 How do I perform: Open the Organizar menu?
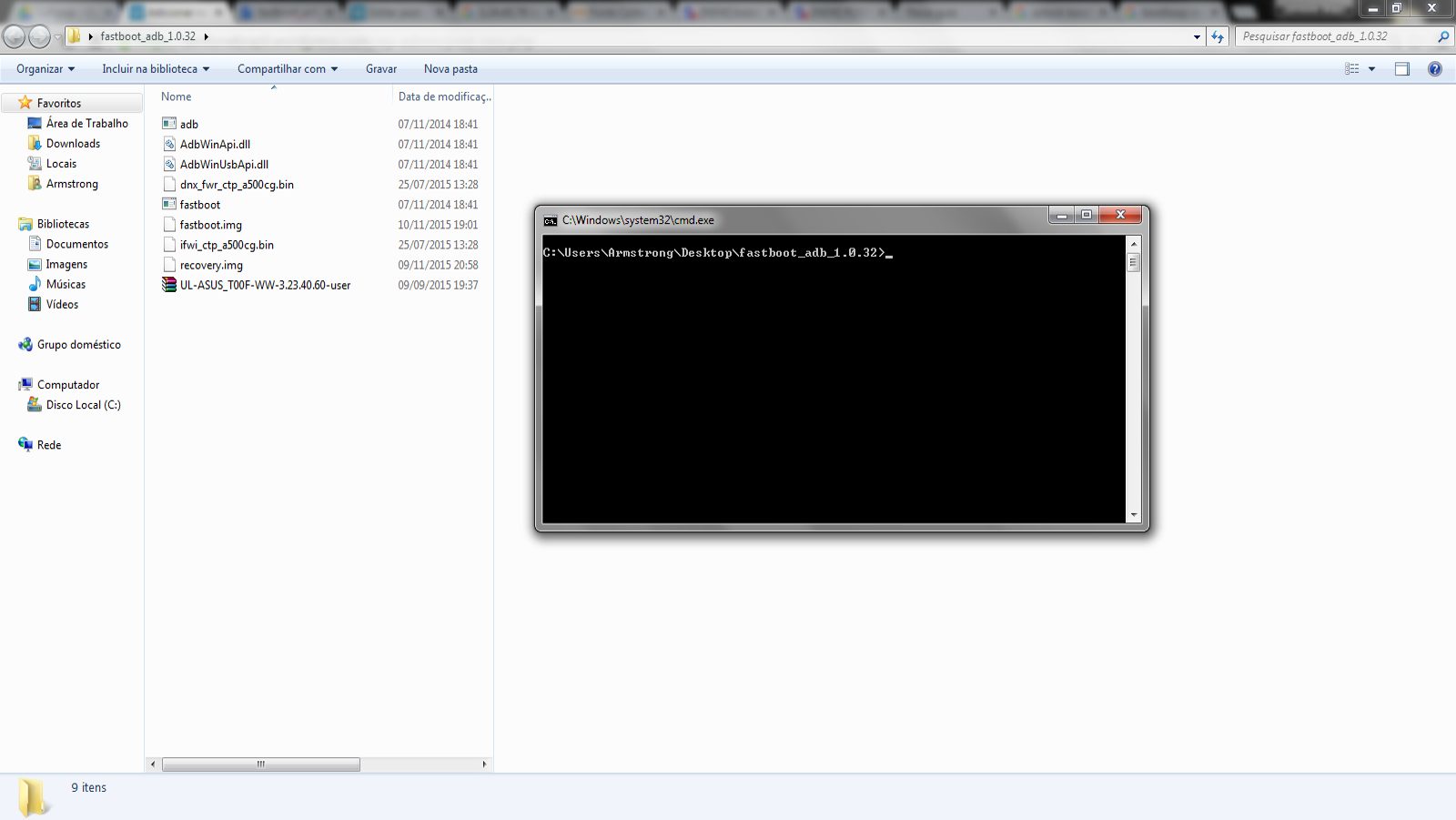(45, 69)
